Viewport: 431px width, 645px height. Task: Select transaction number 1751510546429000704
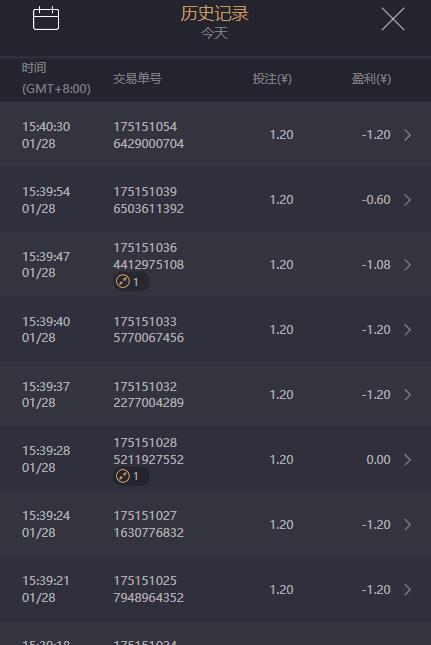[x=148, y=135]
